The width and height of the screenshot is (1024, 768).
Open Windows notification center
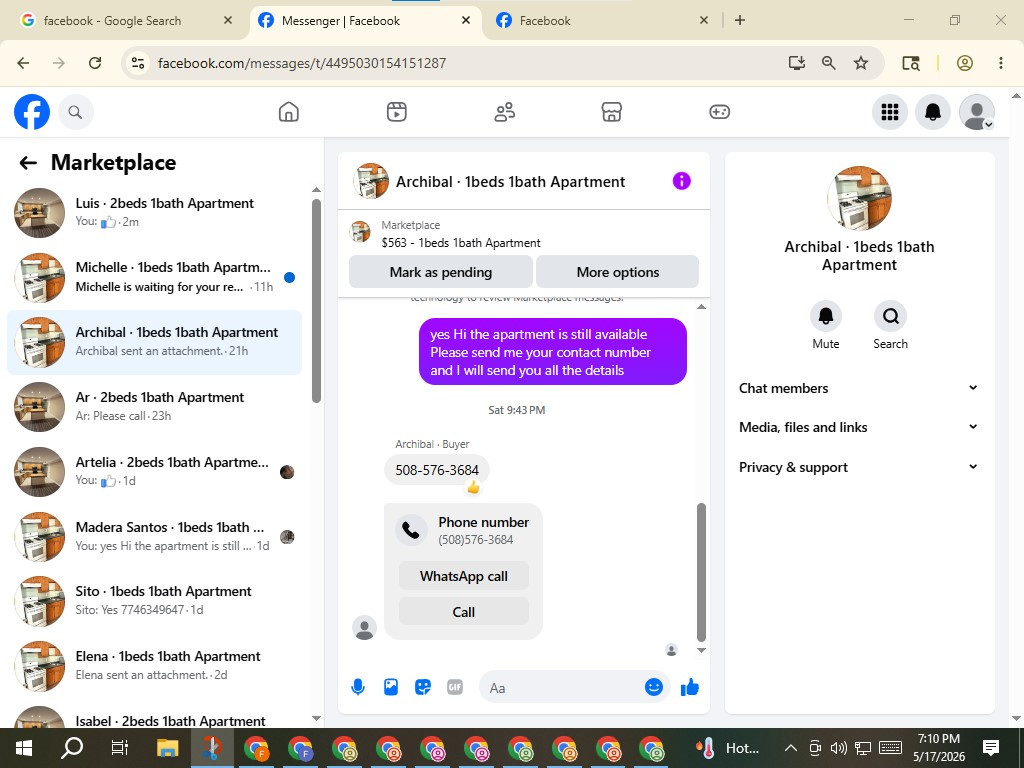(x=991, y=748)
